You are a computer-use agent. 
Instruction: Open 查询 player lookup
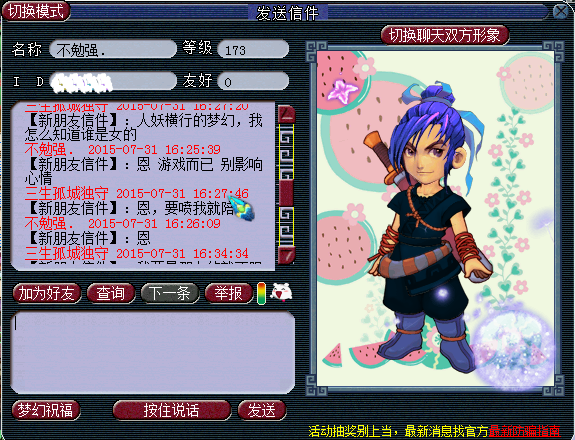(111, 293)
